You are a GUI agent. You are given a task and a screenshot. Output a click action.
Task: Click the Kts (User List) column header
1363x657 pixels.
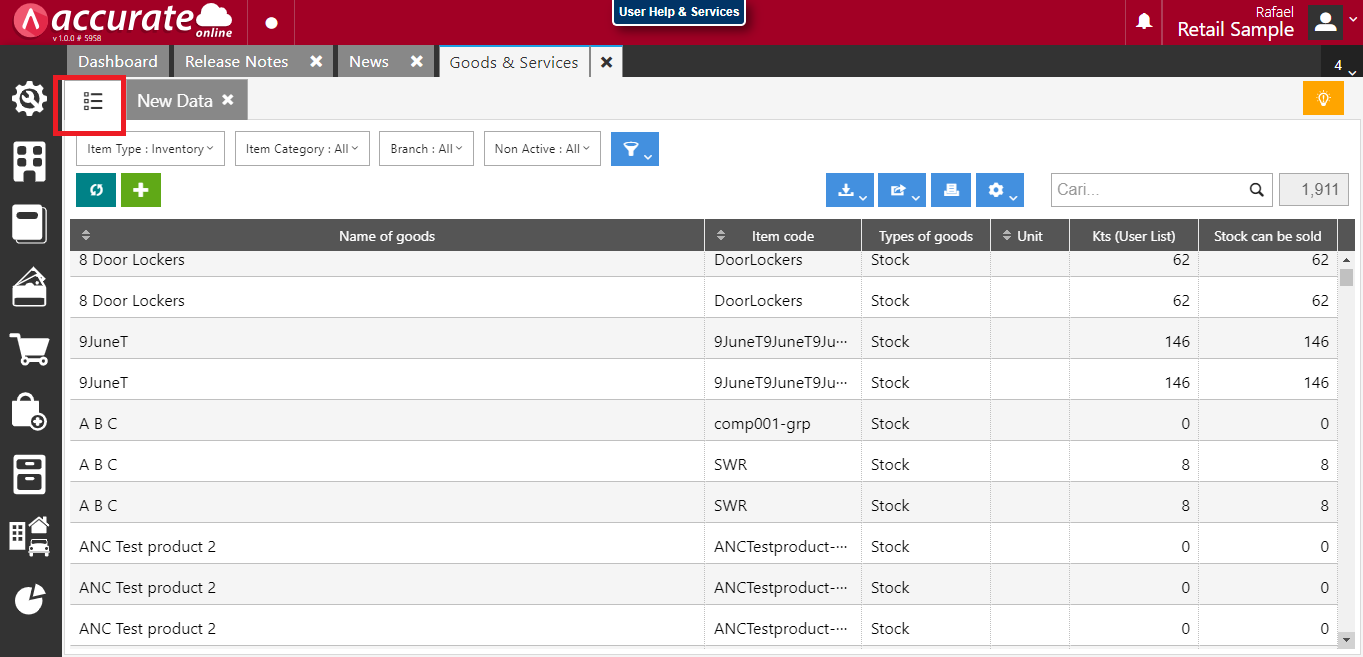[x=1134, y=236]
